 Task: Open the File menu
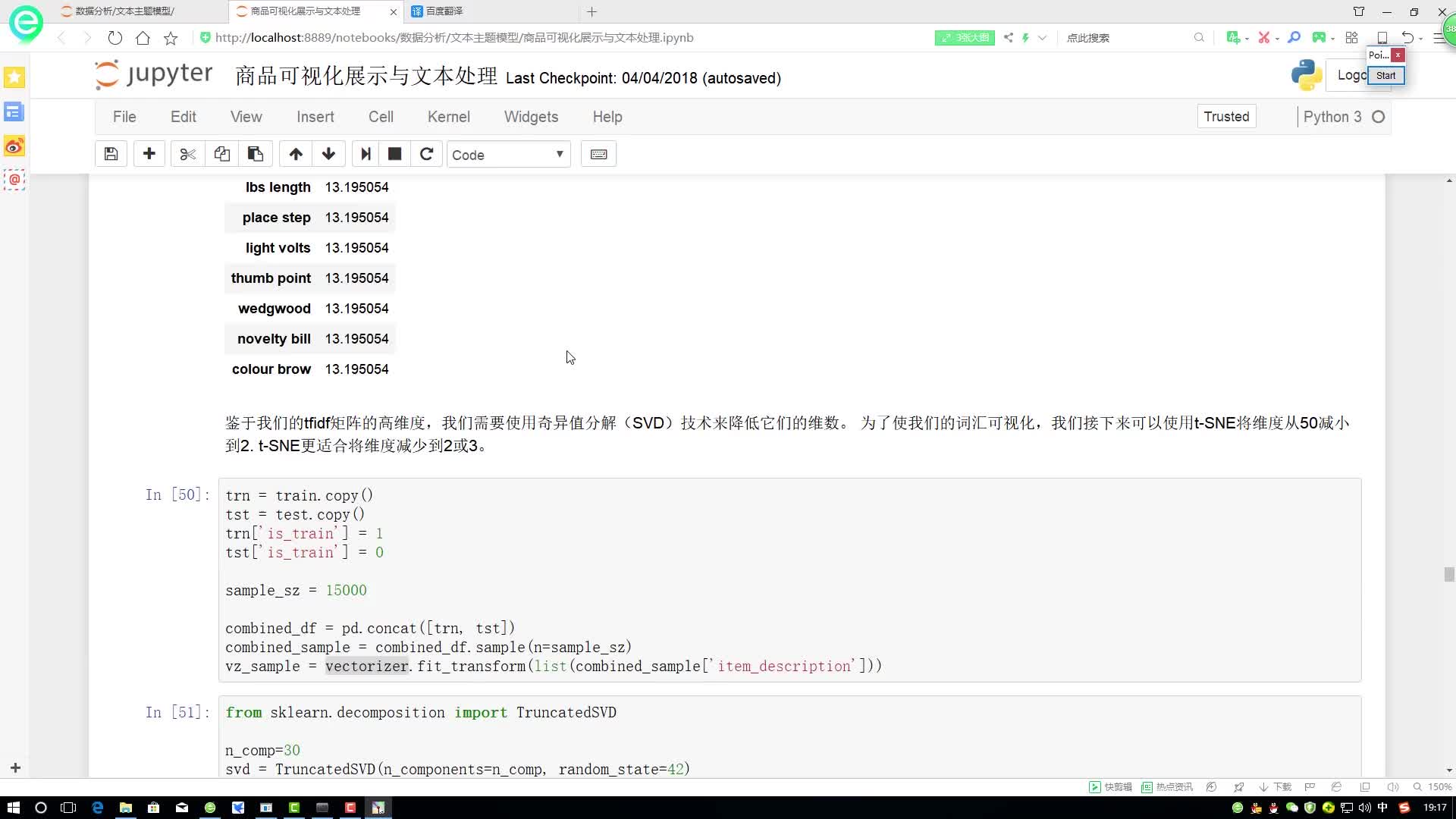[x=124, y=117]
